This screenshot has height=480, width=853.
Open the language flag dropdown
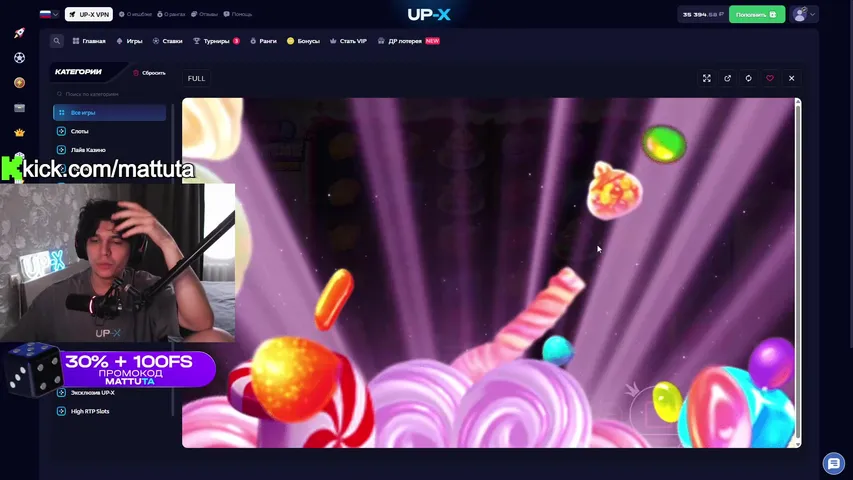coord(49,14)
